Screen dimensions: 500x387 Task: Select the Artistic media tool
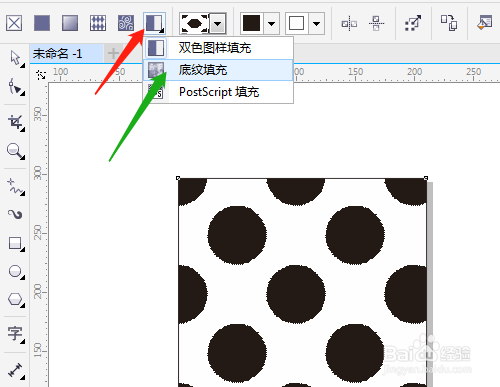(15, 215)
